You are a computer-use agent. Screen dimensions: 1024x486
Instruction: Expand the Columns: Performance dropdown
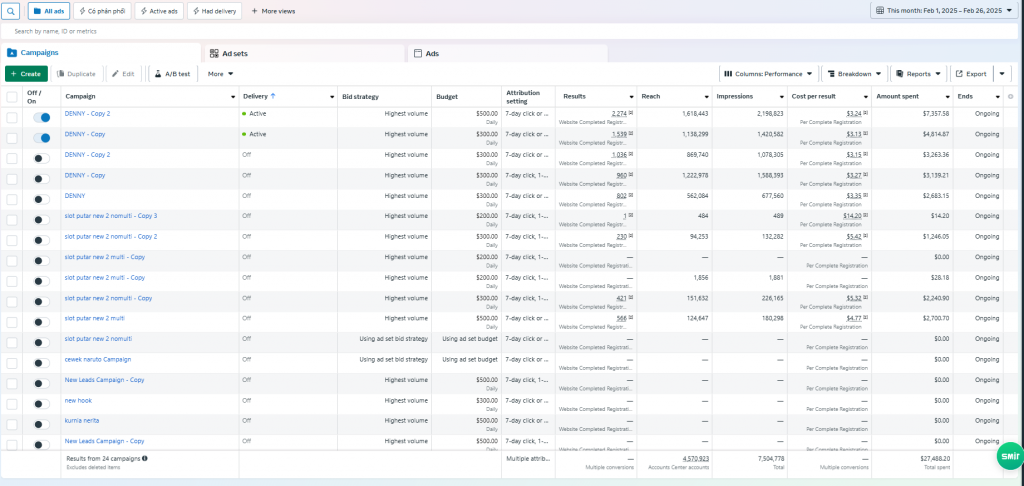[x=767, y=74]
